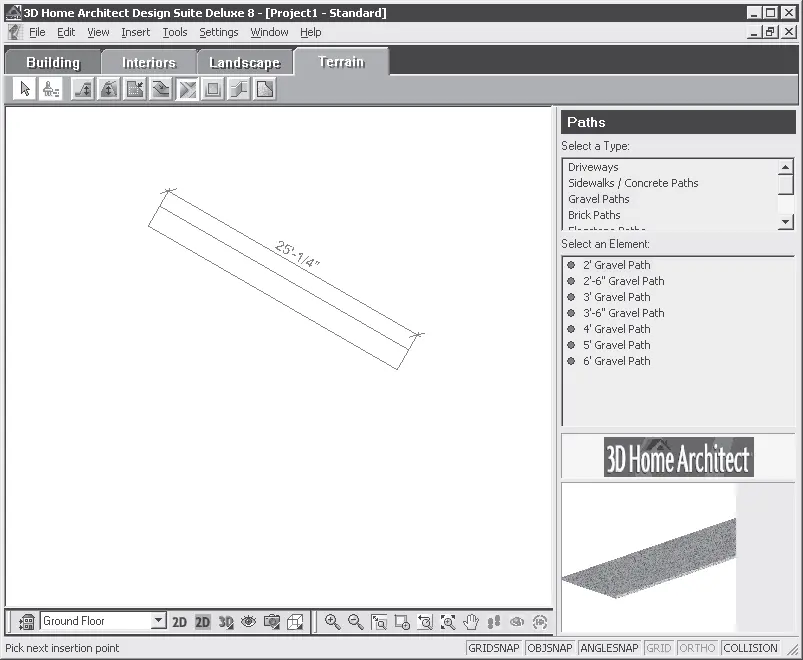Click the path type list's up arrow

785,167
